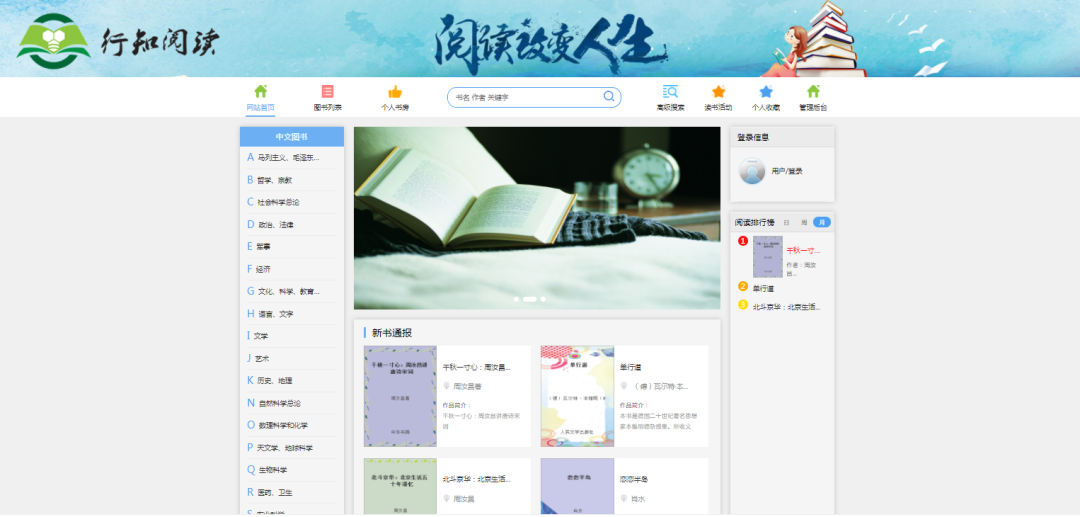Select the 月 tab in 阅读排行榜
1080x517 pixels.
[822, 222]
